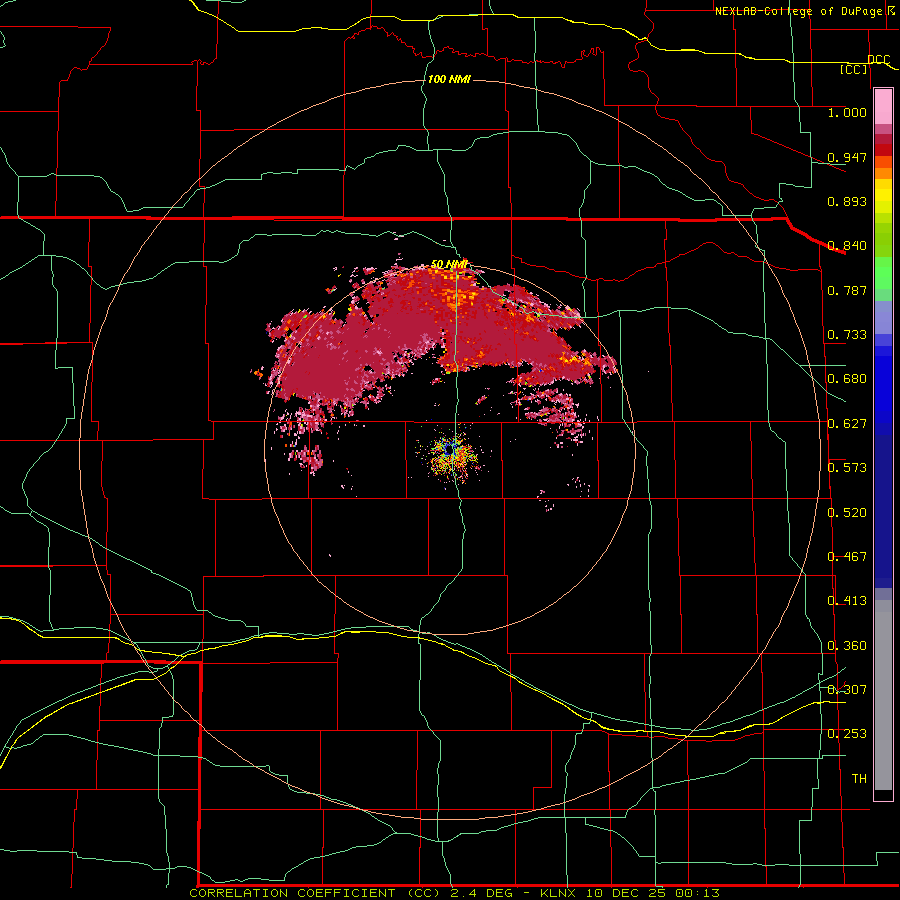Click the [CC] product label above legend
The width and height of the screenshot is (900, 900).
click(x=854, y=69)
